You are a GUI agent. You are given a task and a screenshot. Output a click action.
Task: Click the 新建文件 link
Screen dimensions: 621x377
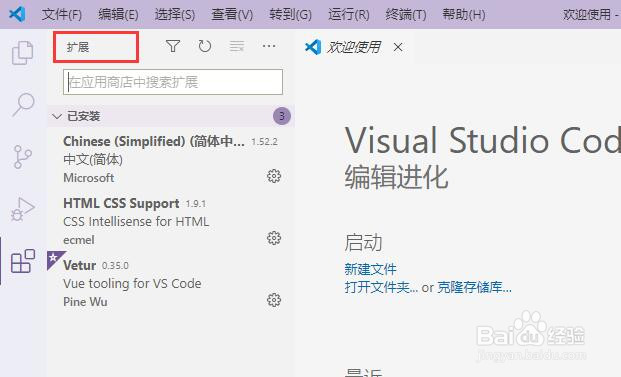pyautogui.click(x=370, y=269)
